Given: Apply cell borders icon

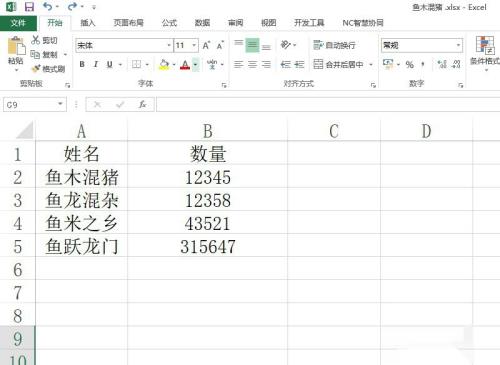Looking at the screenshot, I should point(136,64).
